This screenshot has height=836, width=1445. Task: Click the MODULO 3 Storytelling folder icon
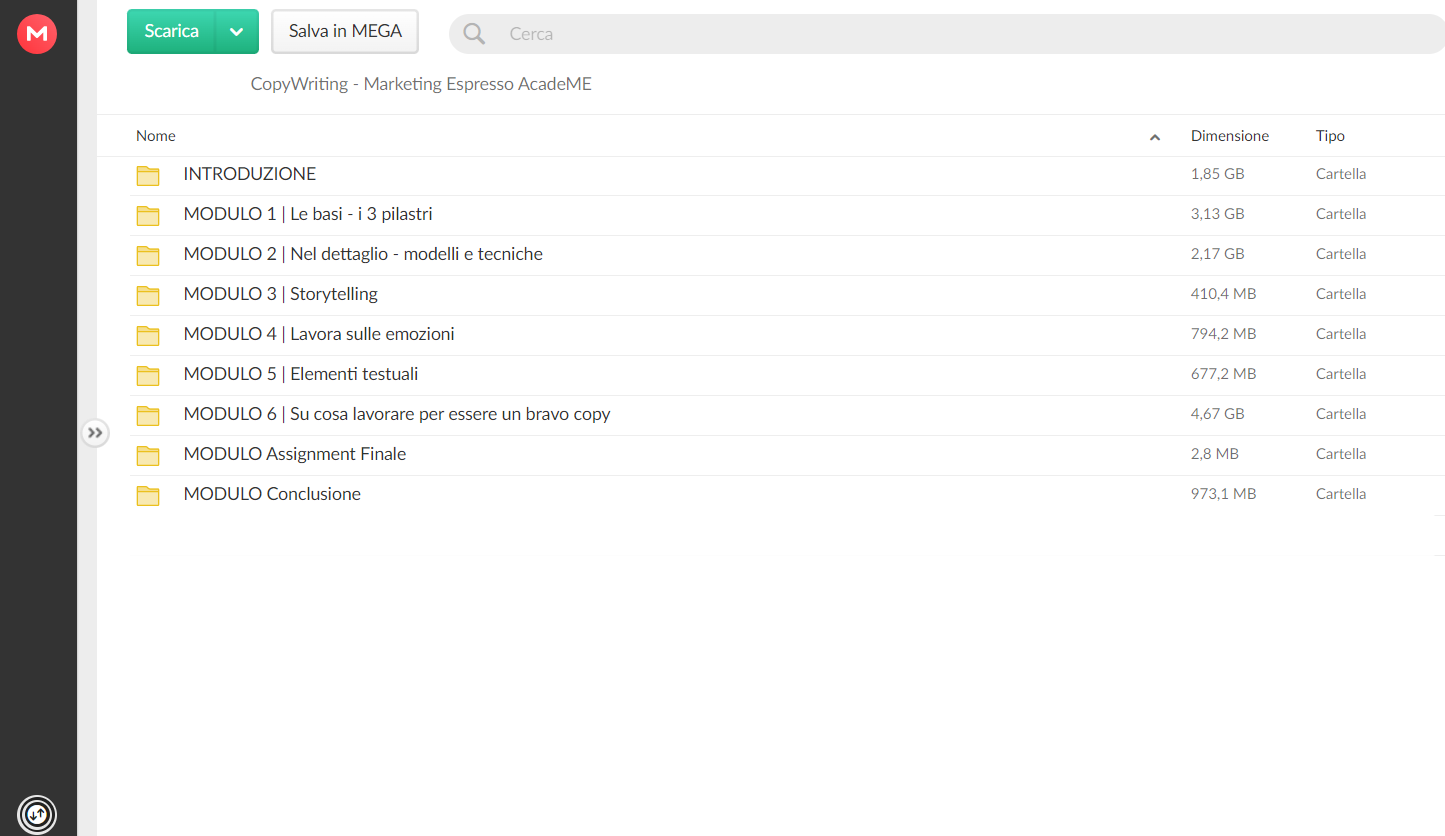pyautogui.click(x=148, y=295)
